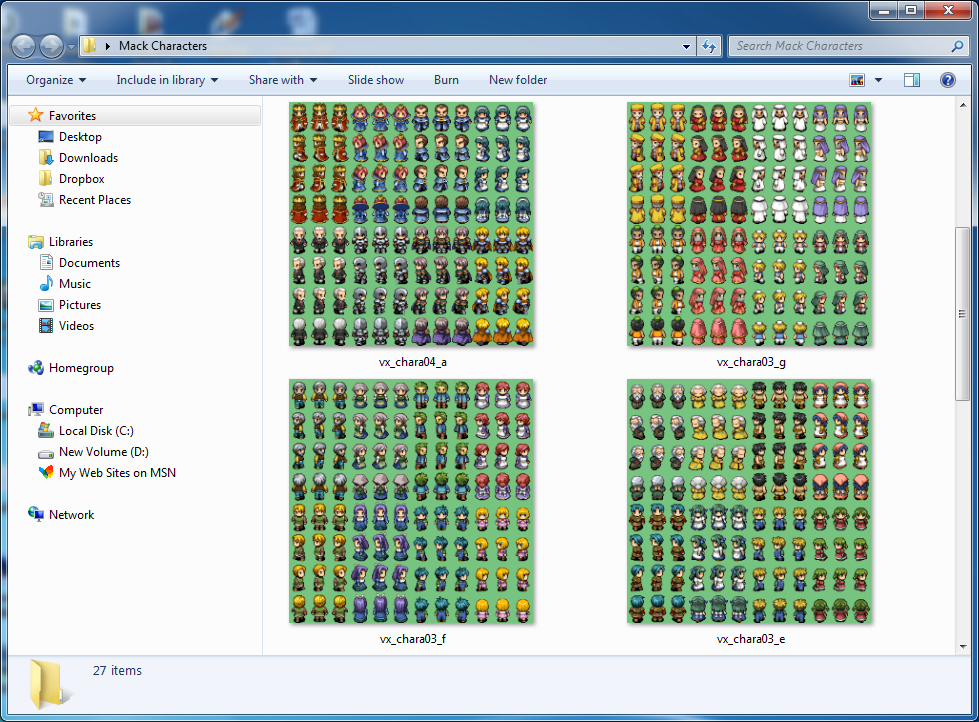Screen dimensions: 979x722
Task: Open Local Disk (C:)
Action: click(x=96, y=431)
